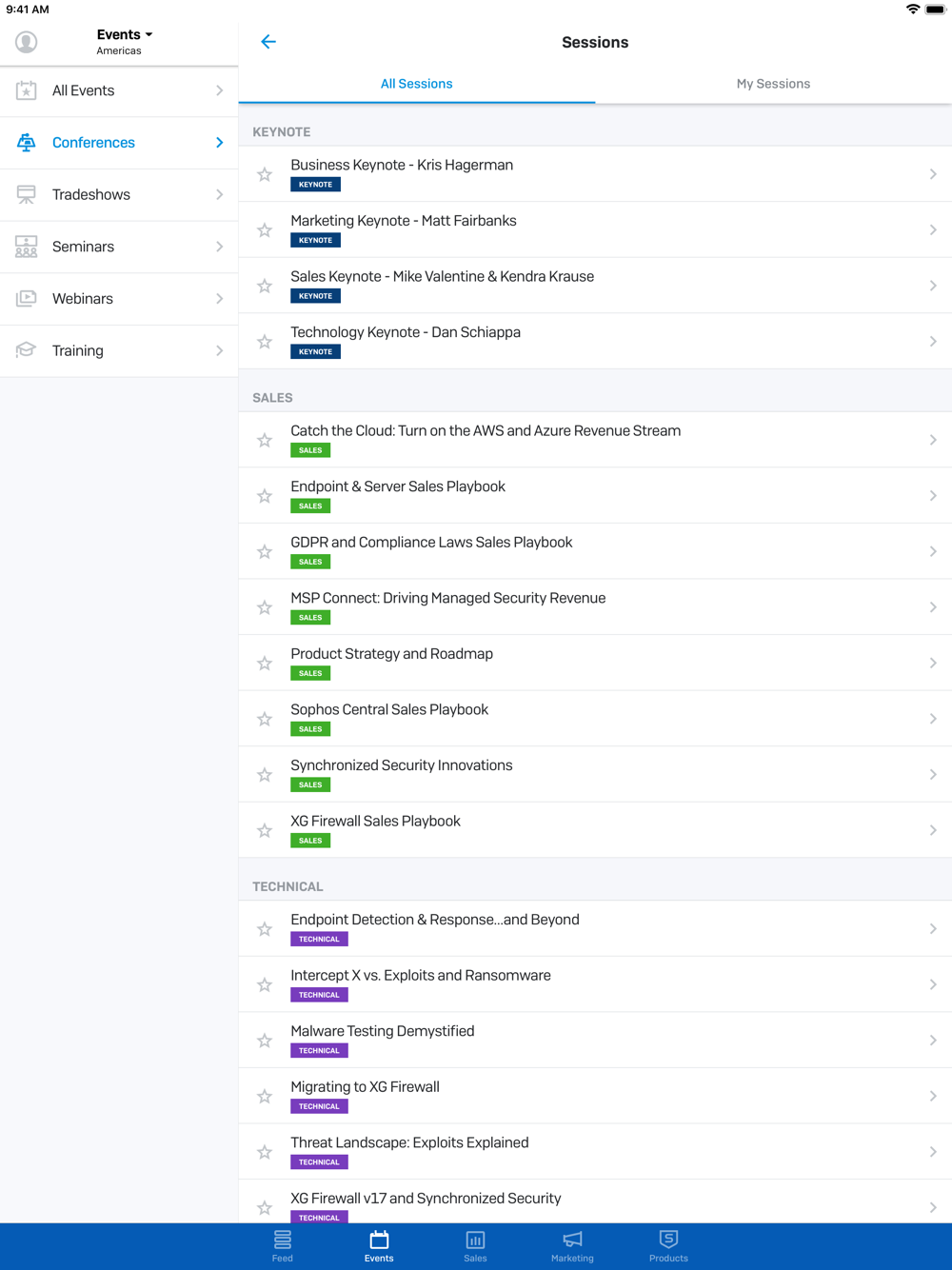952x1270 pixels.
Task: Open Sophos Central Sales Playbook session
Action: point(595,719)
